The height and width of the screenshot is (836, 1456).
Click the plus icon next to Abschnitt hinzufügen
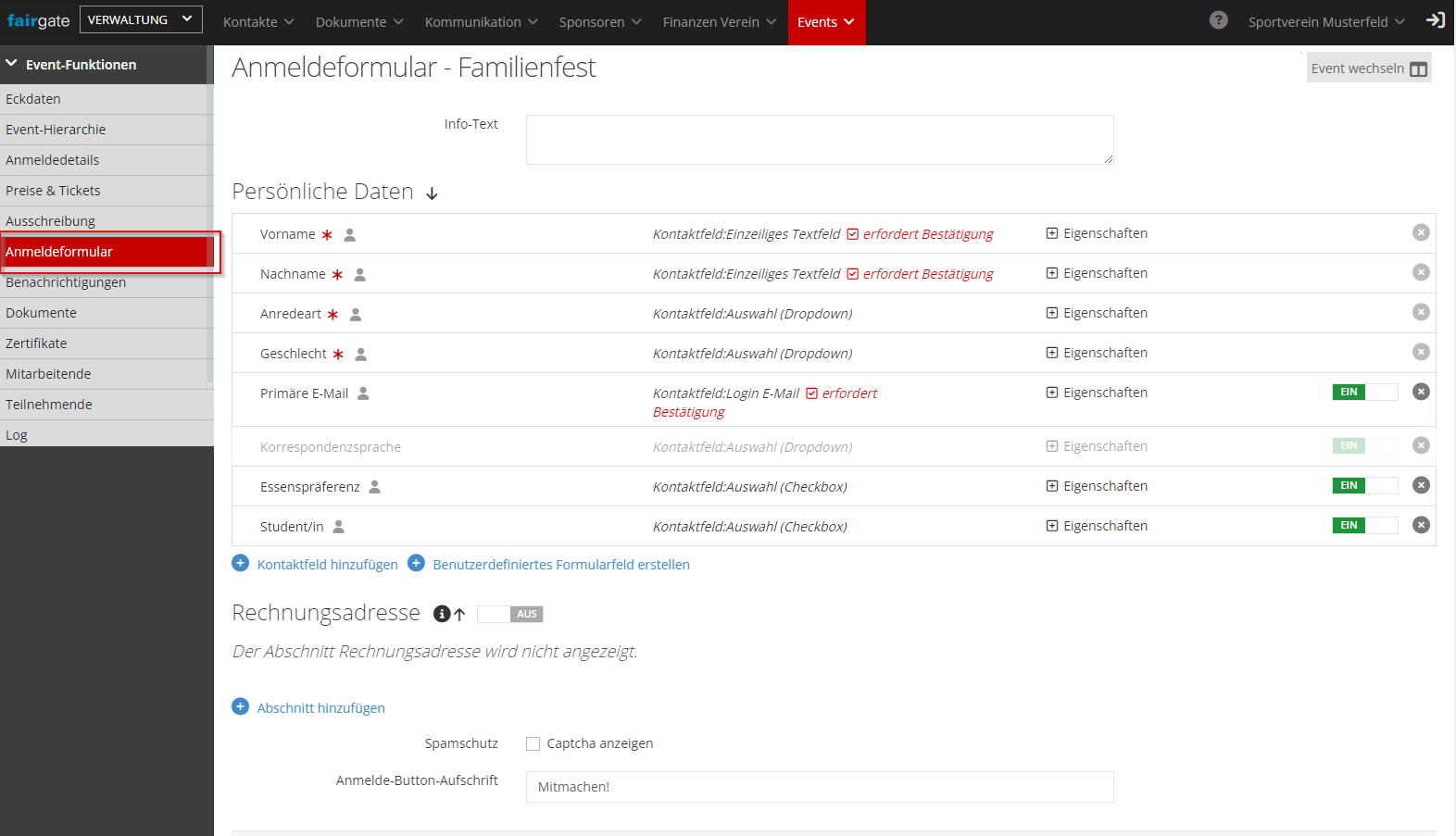[x=241, y=706]
